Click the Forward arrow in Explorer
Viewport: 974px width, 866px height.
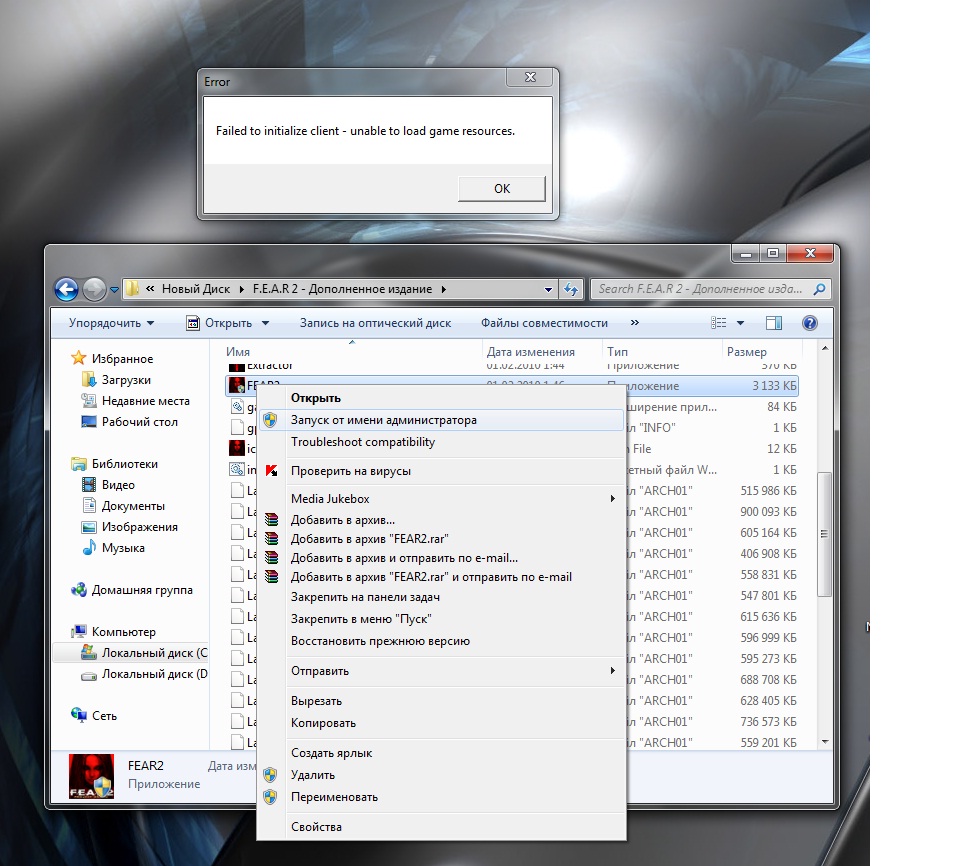tap(94, 289)
